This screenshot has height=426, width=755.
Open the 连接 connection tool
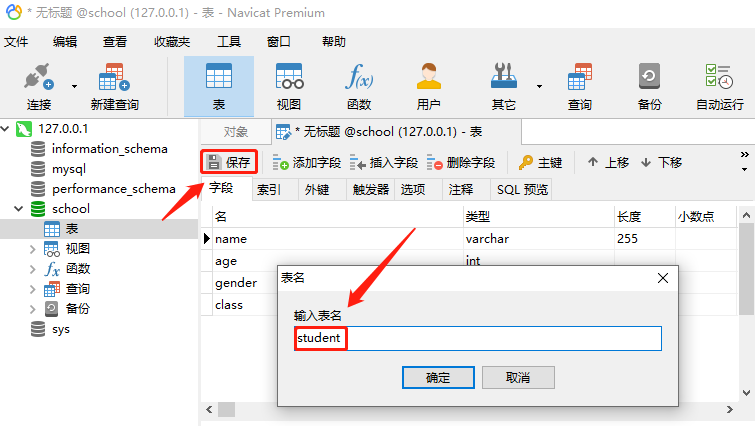pyautogui.click(x=39, y=87)
